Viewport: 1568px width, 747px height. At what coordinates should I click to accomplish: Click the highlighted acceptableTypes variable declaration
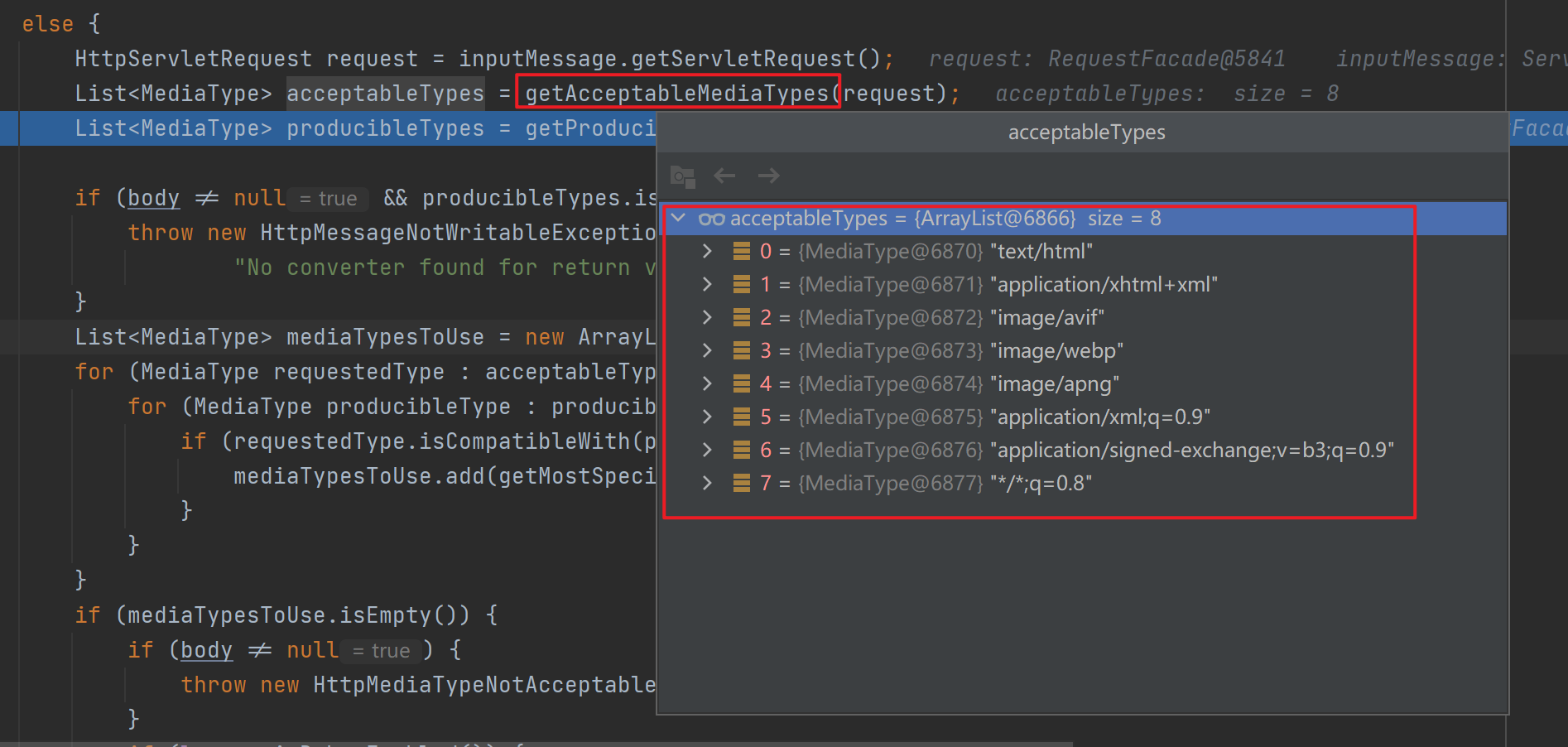[385, 94]
